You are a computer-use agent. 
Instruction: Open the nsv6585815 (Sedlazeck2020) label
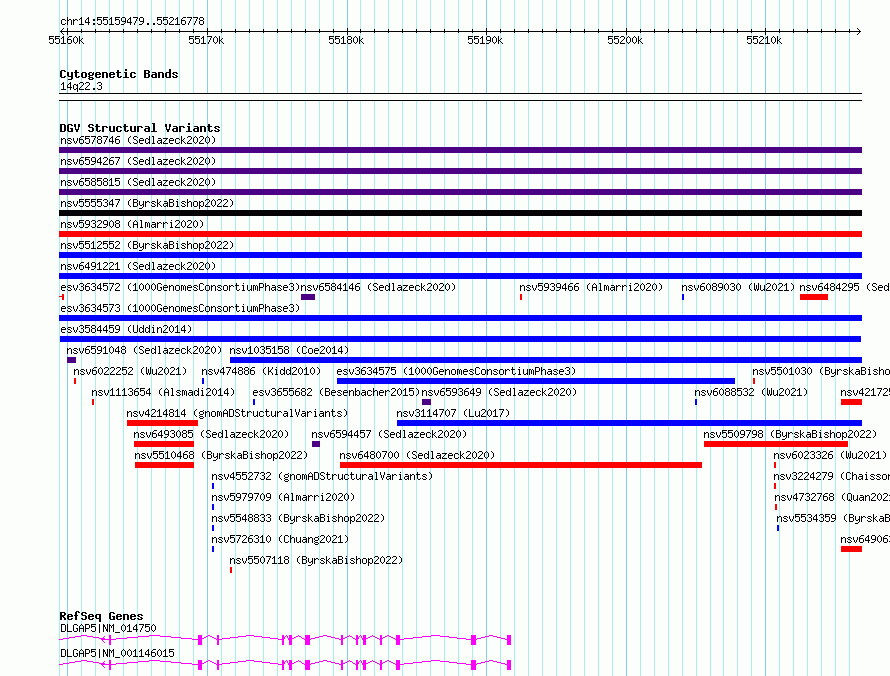[x=138, y=182]
